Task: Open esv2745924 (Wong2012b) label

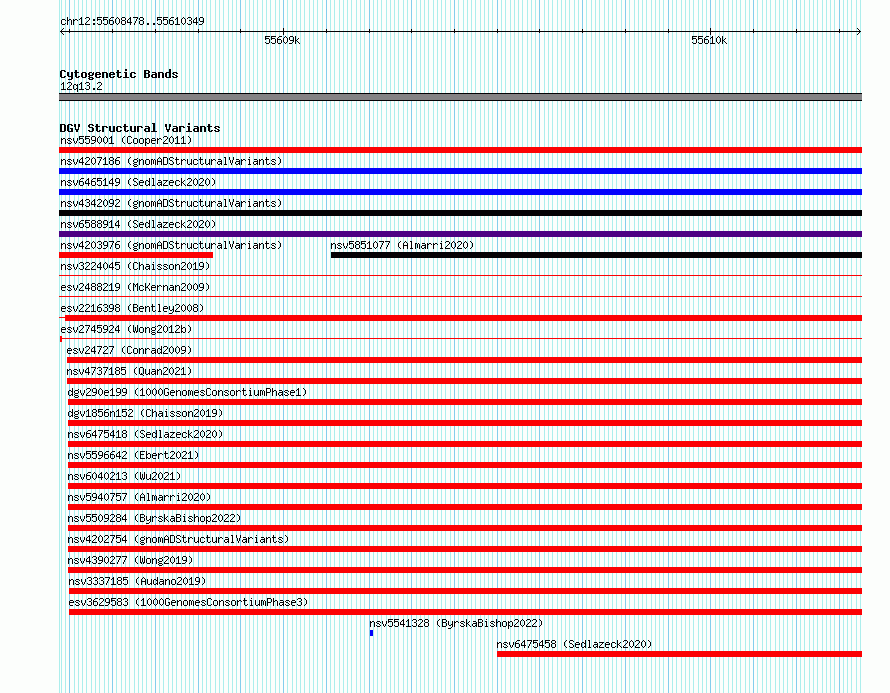Action: tap(126, 329)
